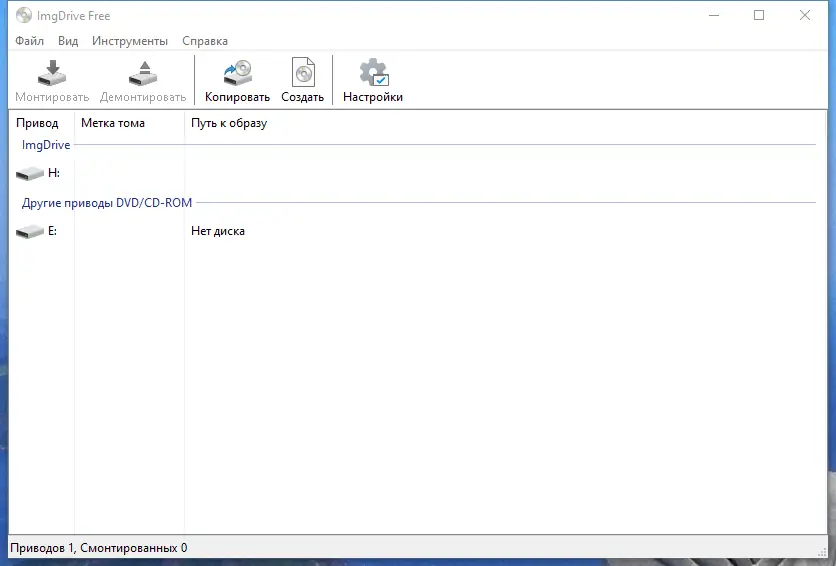Click the Демонтировать eject icon
This screenshot has width=836, height=566.
143,73
